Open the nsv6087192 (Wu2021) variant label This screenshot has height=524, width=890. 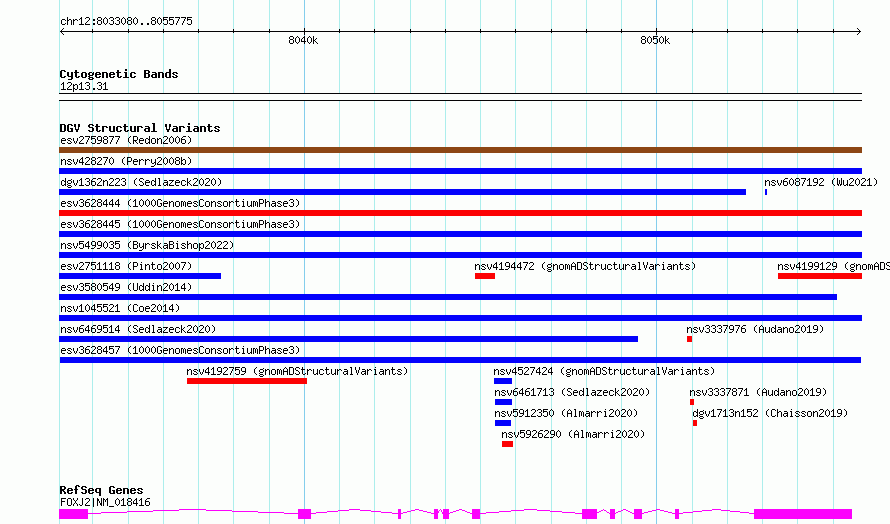(821, 182)
